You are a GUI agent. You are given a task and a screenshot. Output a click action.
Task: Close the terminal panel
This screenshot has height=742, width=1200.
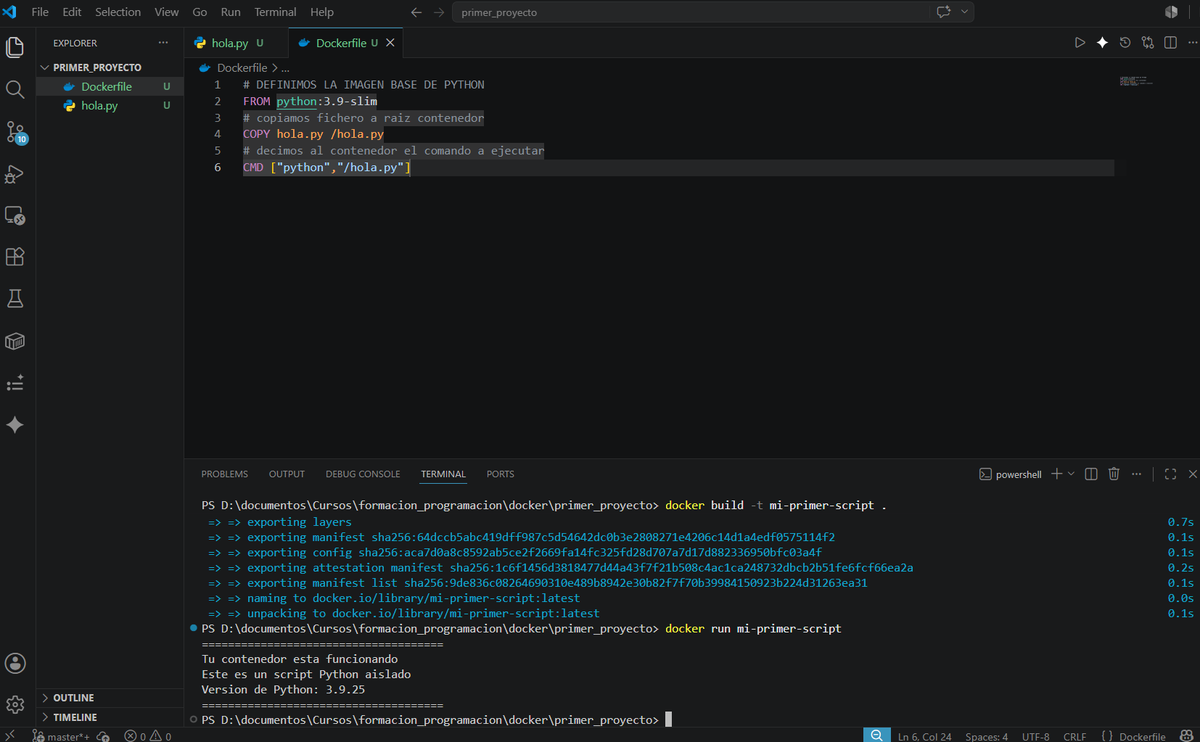[1191, 474]
